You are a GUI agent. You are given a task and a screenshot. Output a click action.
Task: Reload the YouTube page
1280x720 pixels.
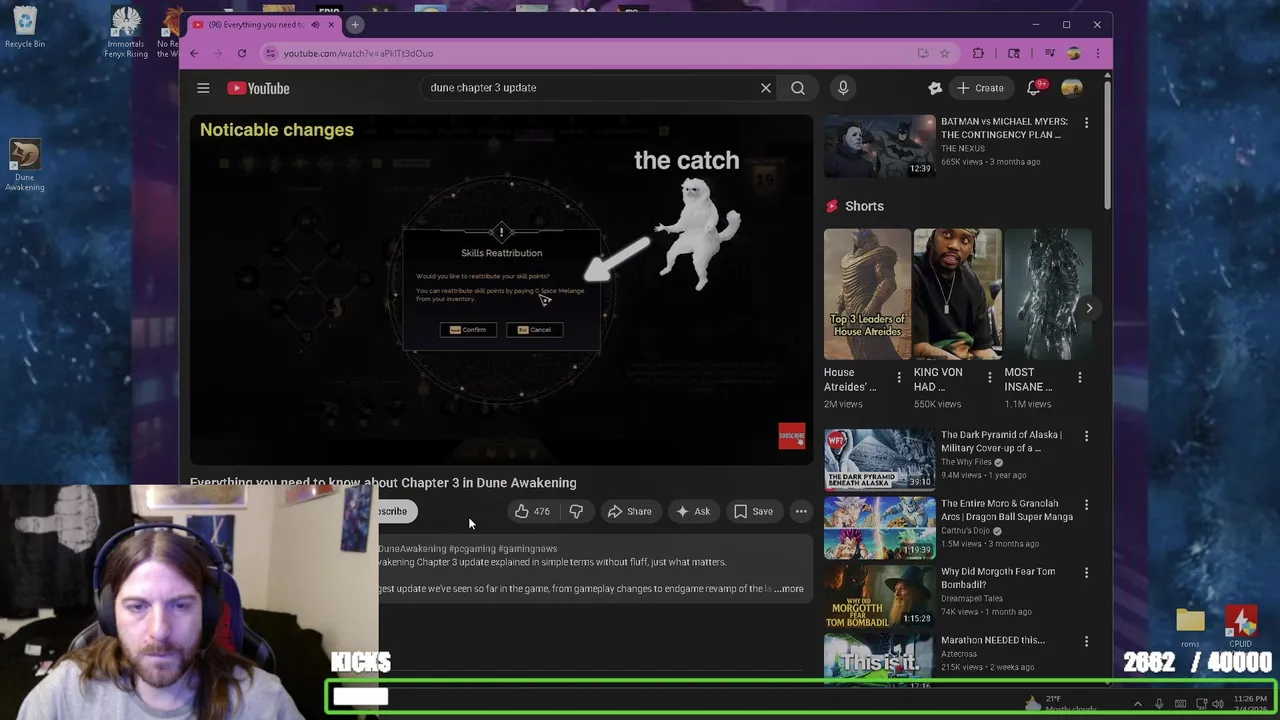[x=242, y=53]
